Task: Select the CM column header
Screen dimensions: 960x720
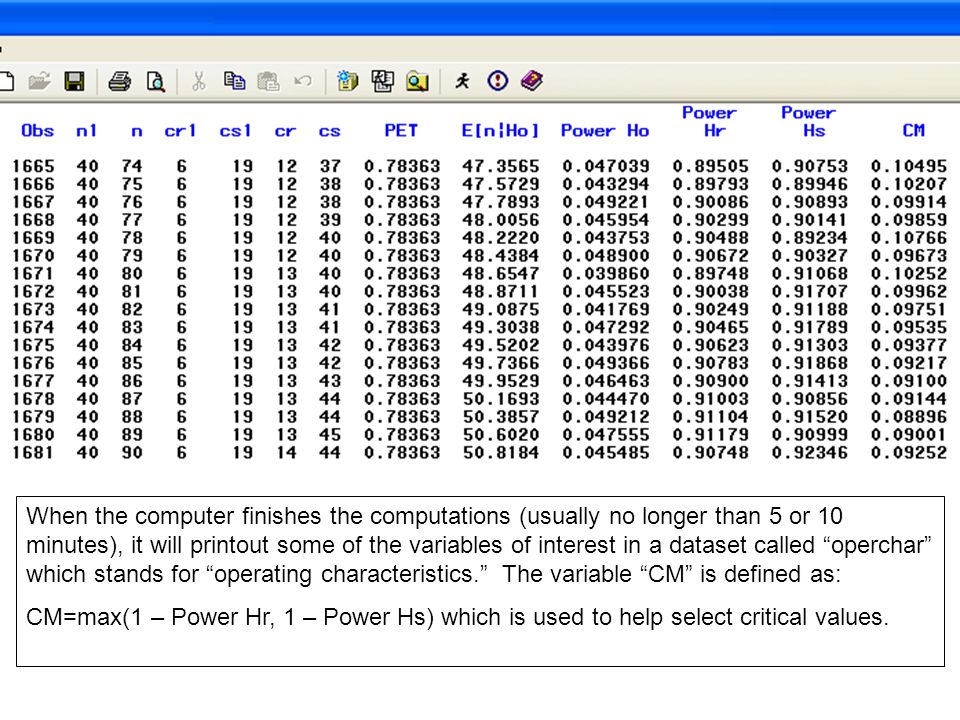Action: pos(913,130)
